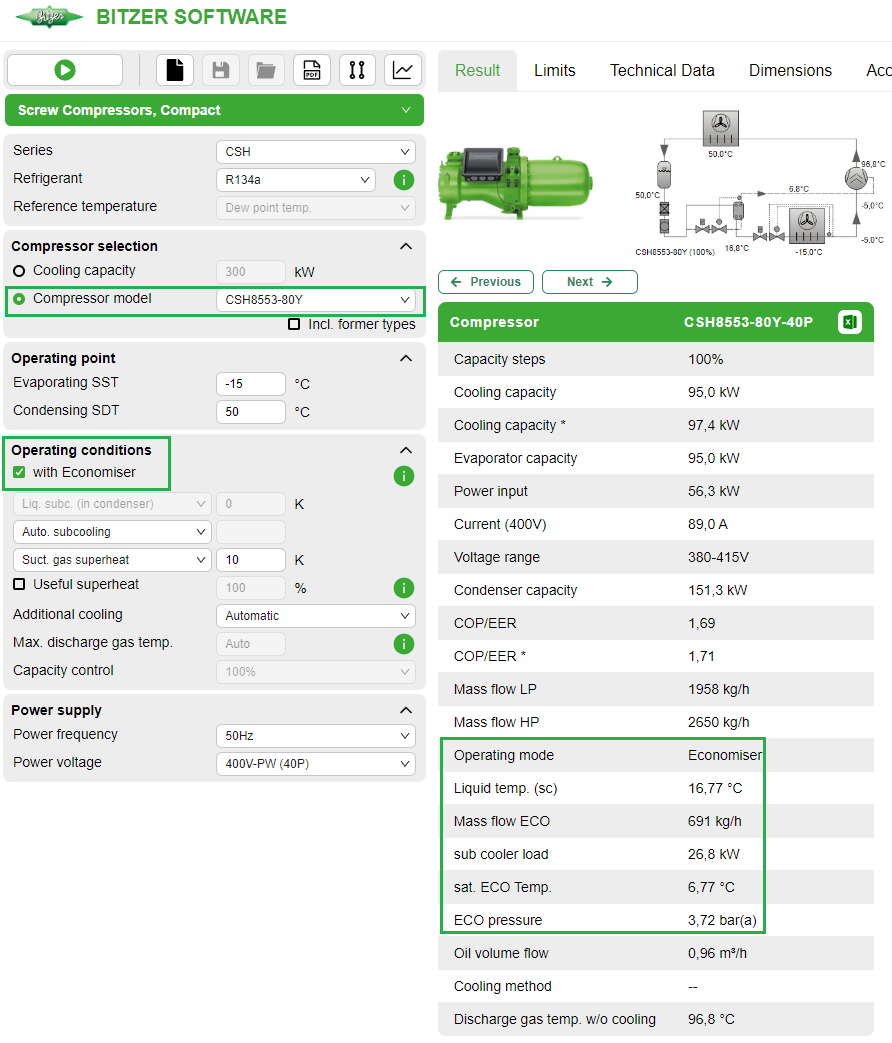Open a saved project file
The height and width of the screenshot is (1043, 892).
click(x=266, y=70)
